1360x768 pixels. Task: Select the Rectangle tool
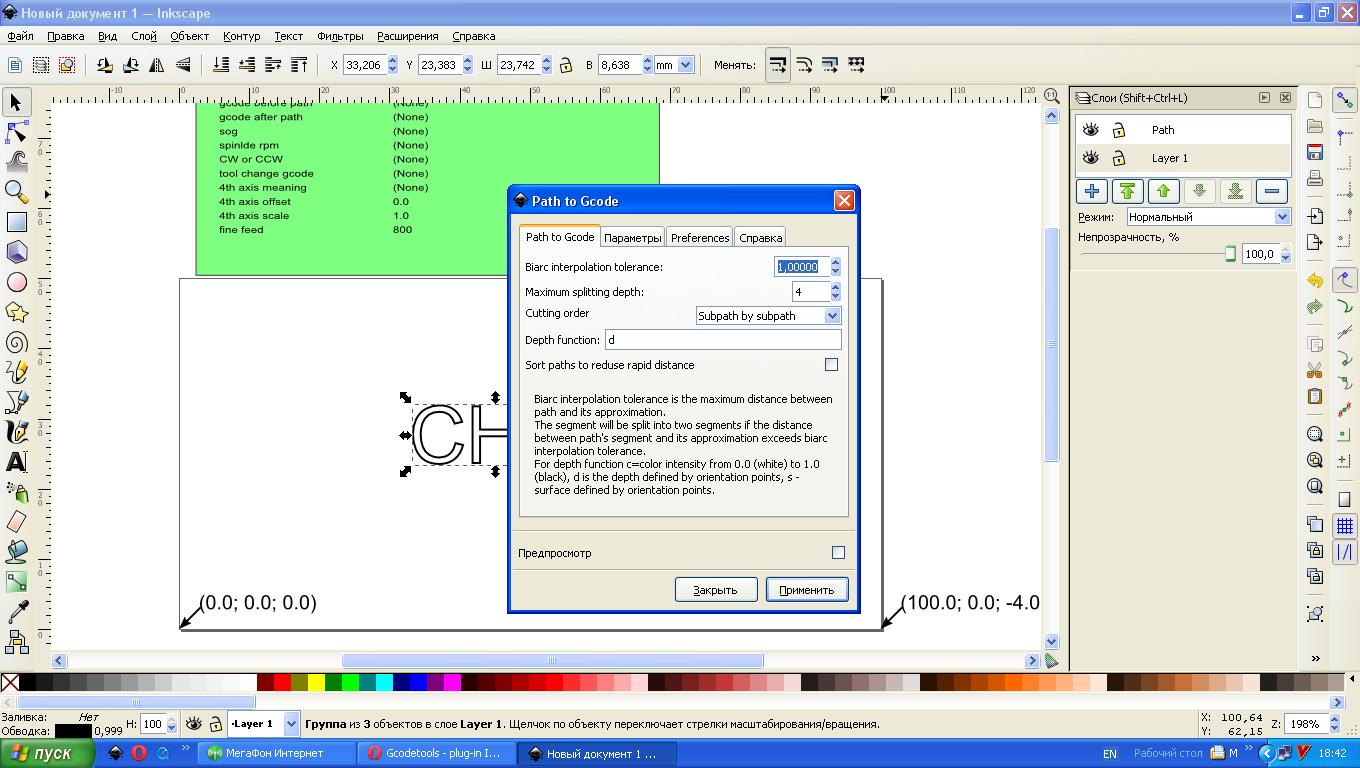(x=16, y=222)
